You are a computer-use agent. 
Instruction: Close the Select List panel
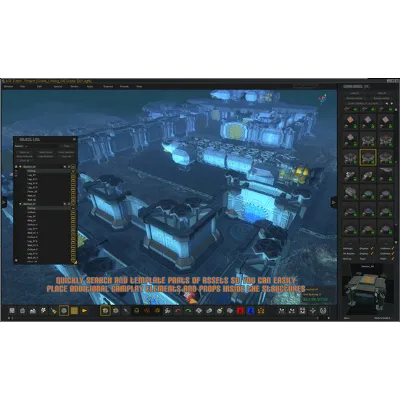coord(74,139)
